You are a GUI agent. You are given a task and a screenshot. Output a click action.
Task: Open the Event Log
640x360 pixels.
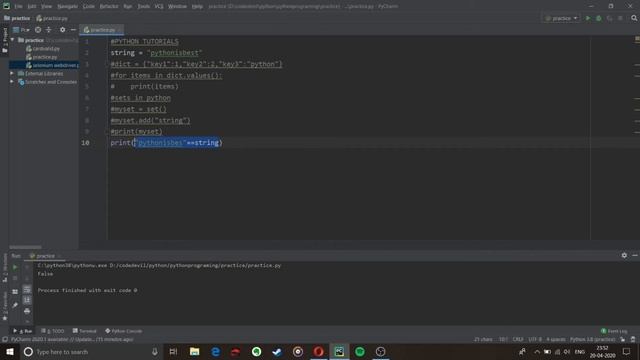(x=614, y=331)
